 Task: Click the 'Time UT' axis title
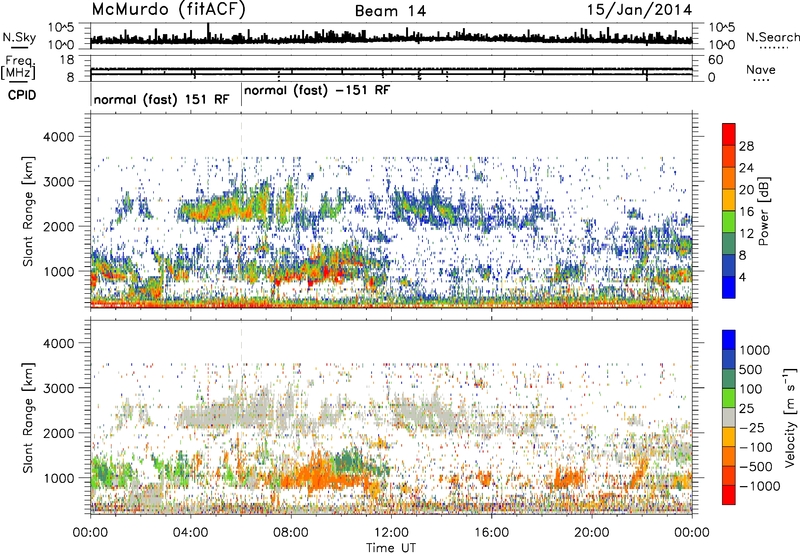pyautogui.click(x=391, y=548)
